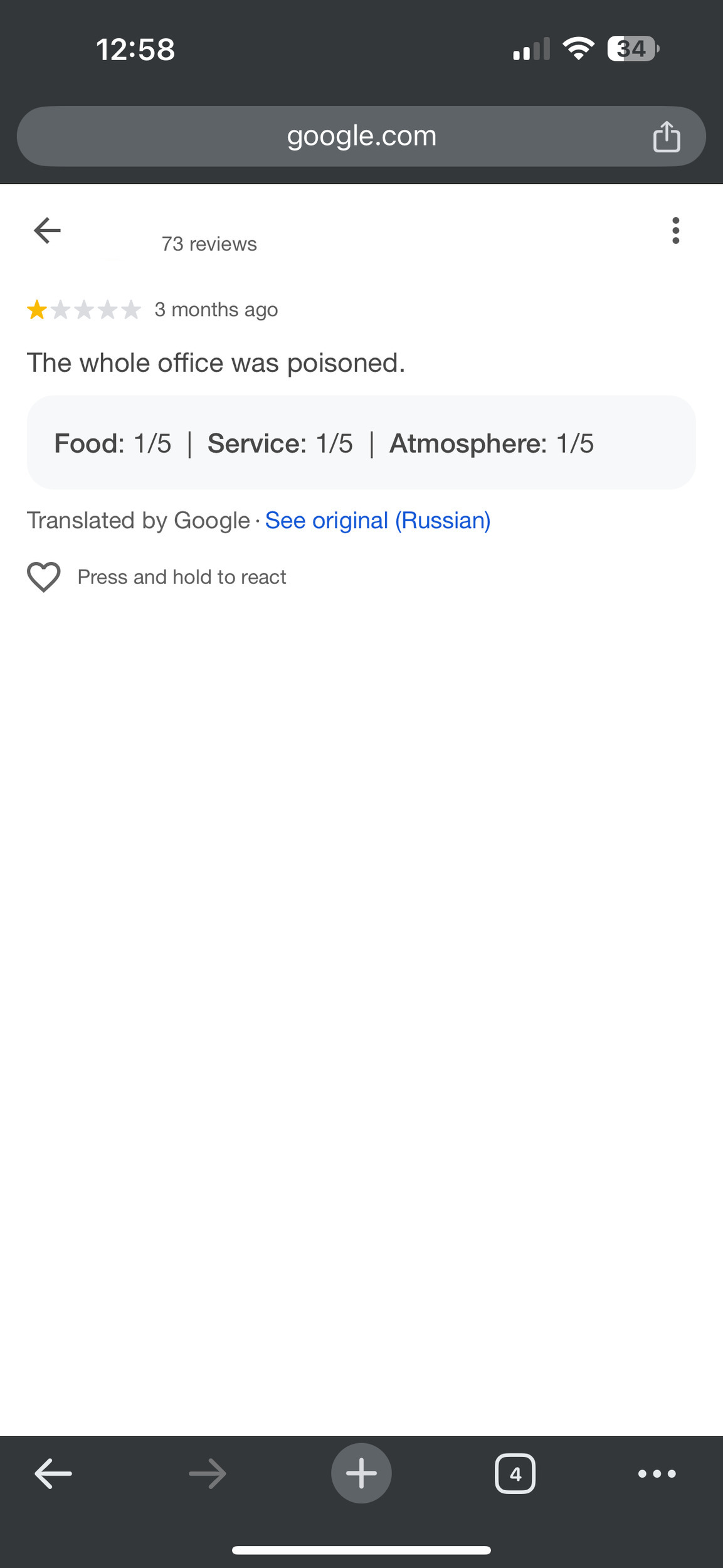Tap the 12:58 clock in status bar
Image resolution: width=723 pixels, height=1568 pixels.
coord(135,50)
